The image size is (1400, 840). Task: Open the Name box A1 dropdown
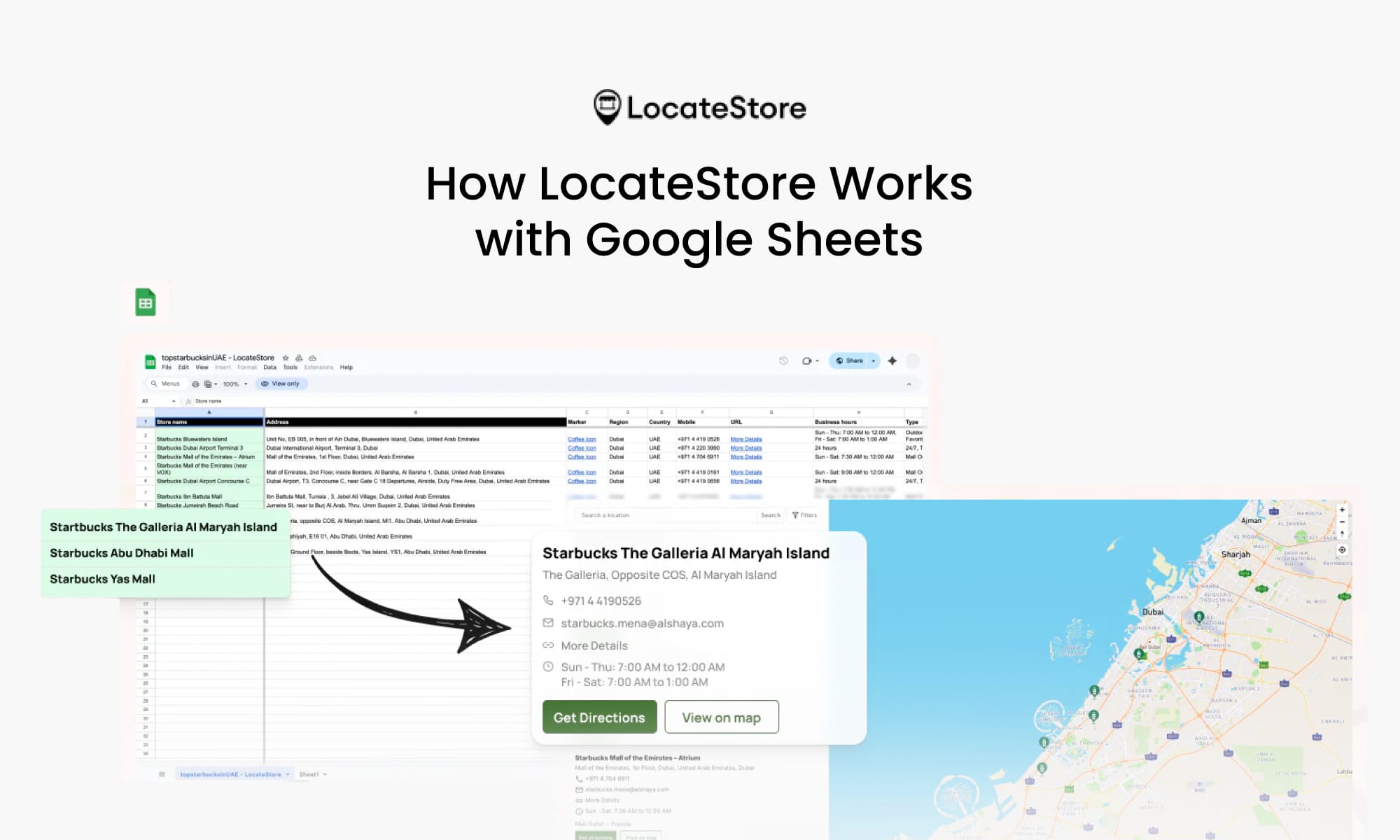click(x=174, y=401)
